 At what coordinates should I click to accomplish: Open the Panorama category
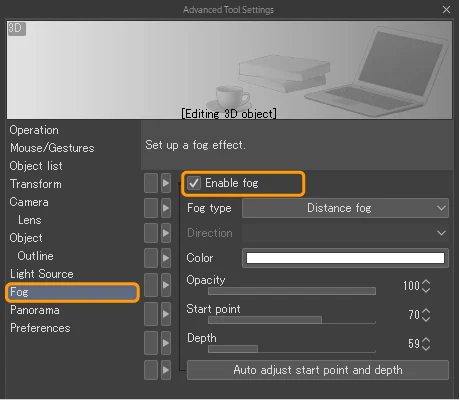35,310
